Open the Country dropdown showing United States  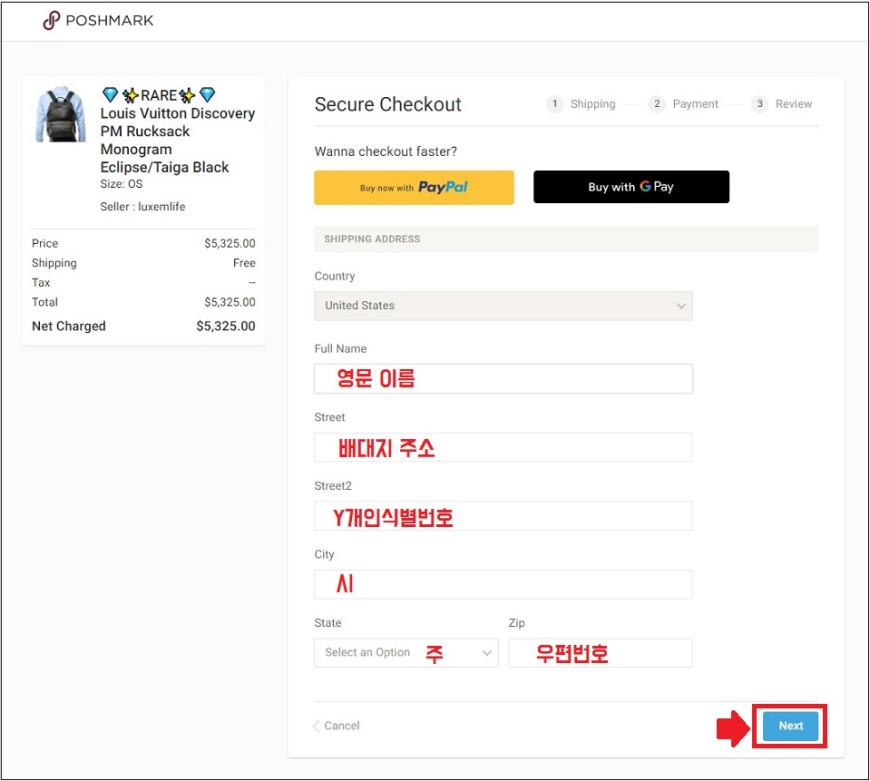click(x=503, y=306)
